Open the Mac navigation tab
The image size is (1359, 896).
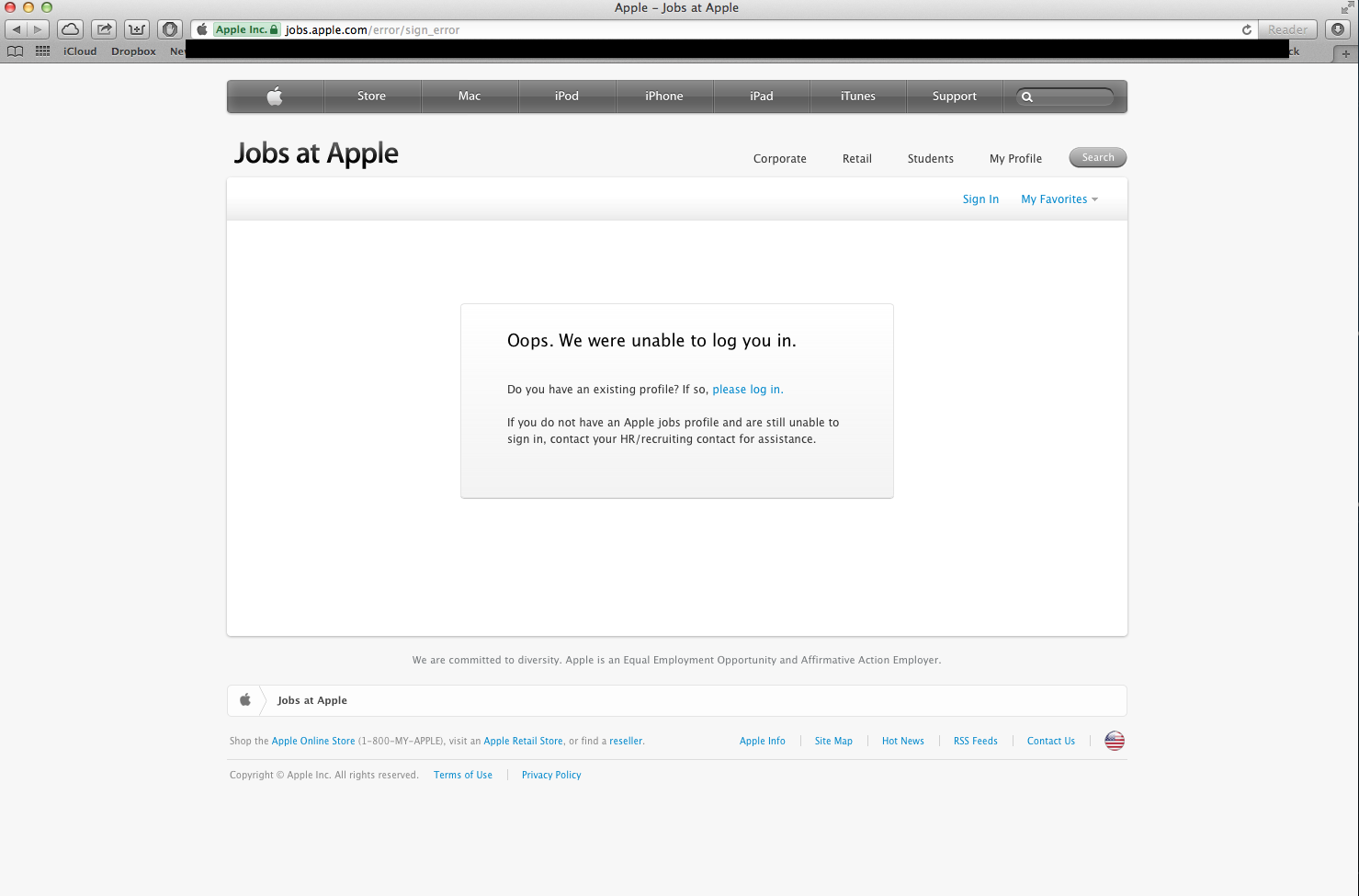(470, 96)
